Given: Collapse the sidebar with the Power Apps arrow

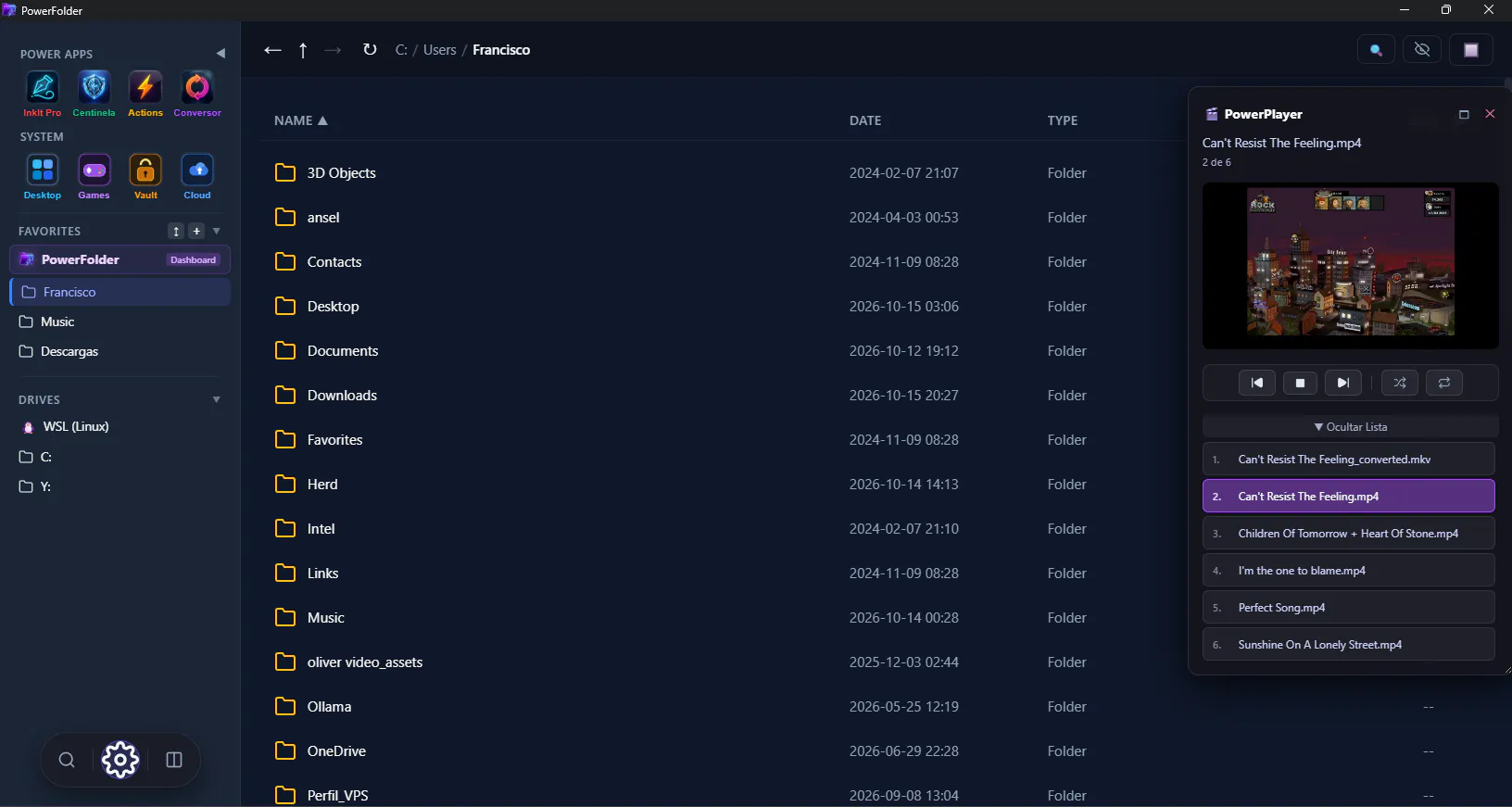Looking at the screenshot, I should pos(220,54).
